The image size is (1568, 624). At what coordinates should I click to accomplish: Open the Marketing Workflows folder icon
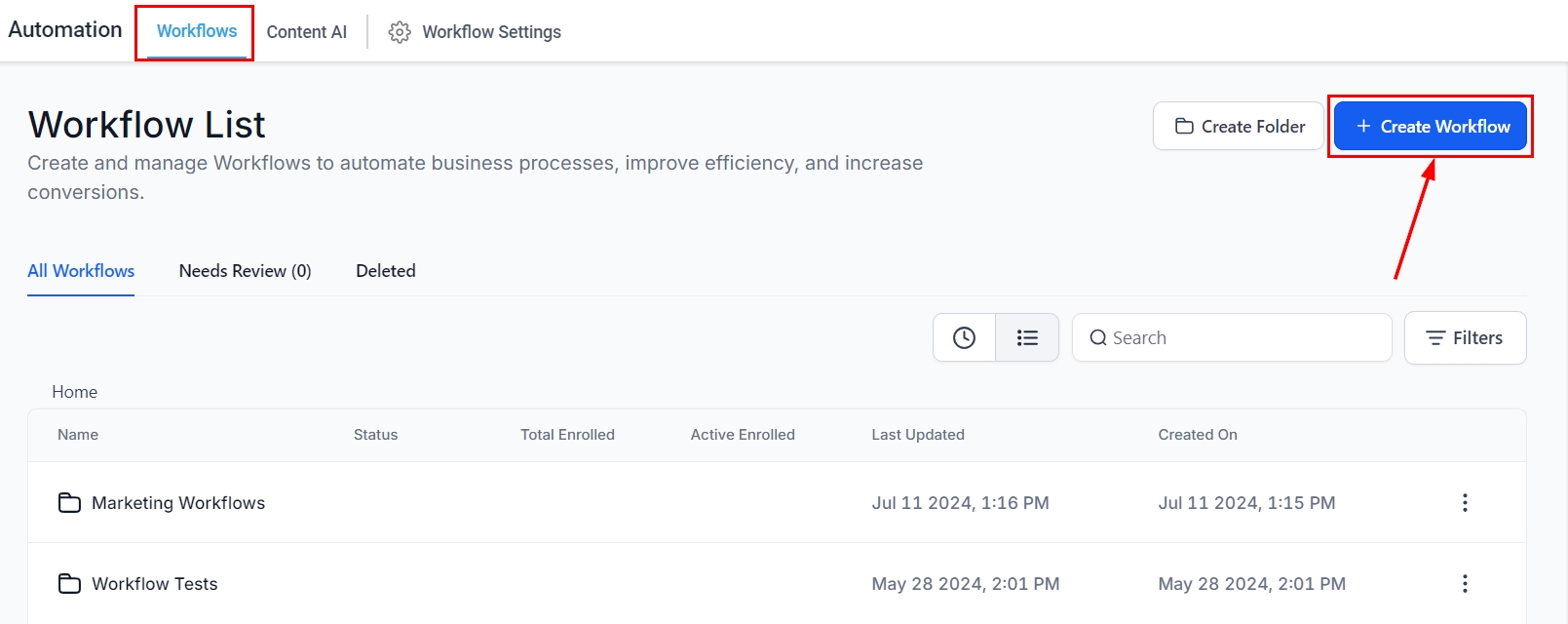69,503
